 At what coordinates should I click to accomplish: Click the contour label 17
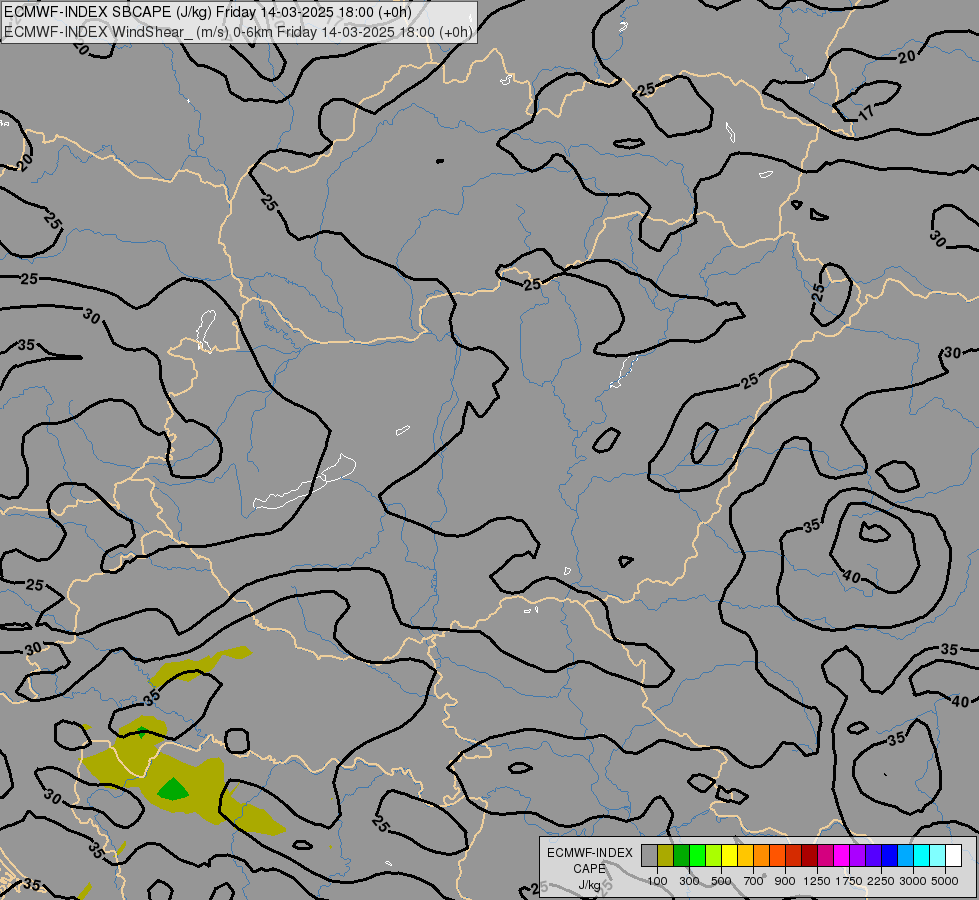tap(866, 112)
